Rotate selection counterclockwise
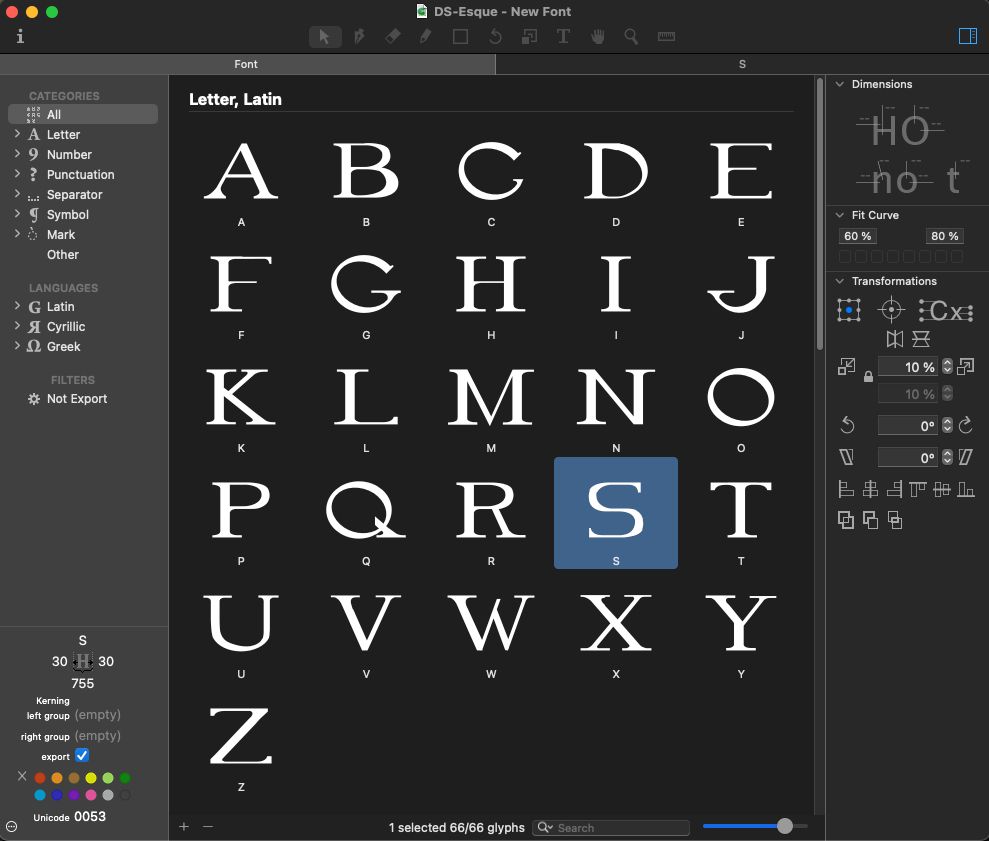The height and width of the screenshot is (841, 989). pyautogui.click(x=847, y=425)
